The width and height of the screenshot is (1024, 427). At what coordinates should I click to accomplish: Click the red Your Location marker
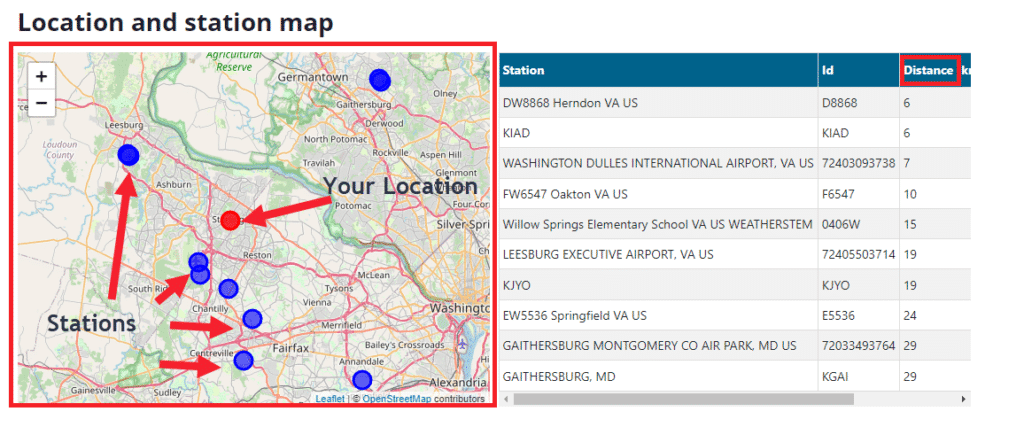[x=230, y=221]
